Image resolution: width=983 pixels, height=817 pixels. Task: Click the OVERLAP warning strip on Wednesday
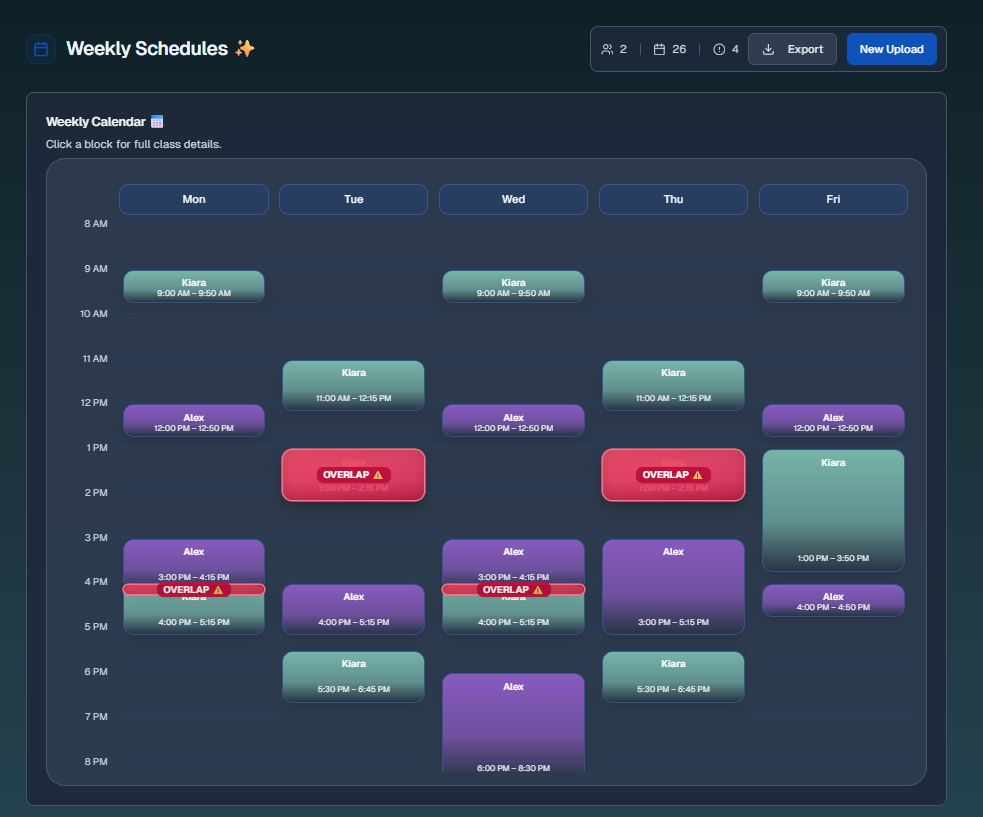pyautogui.click(x=513, y=590)
